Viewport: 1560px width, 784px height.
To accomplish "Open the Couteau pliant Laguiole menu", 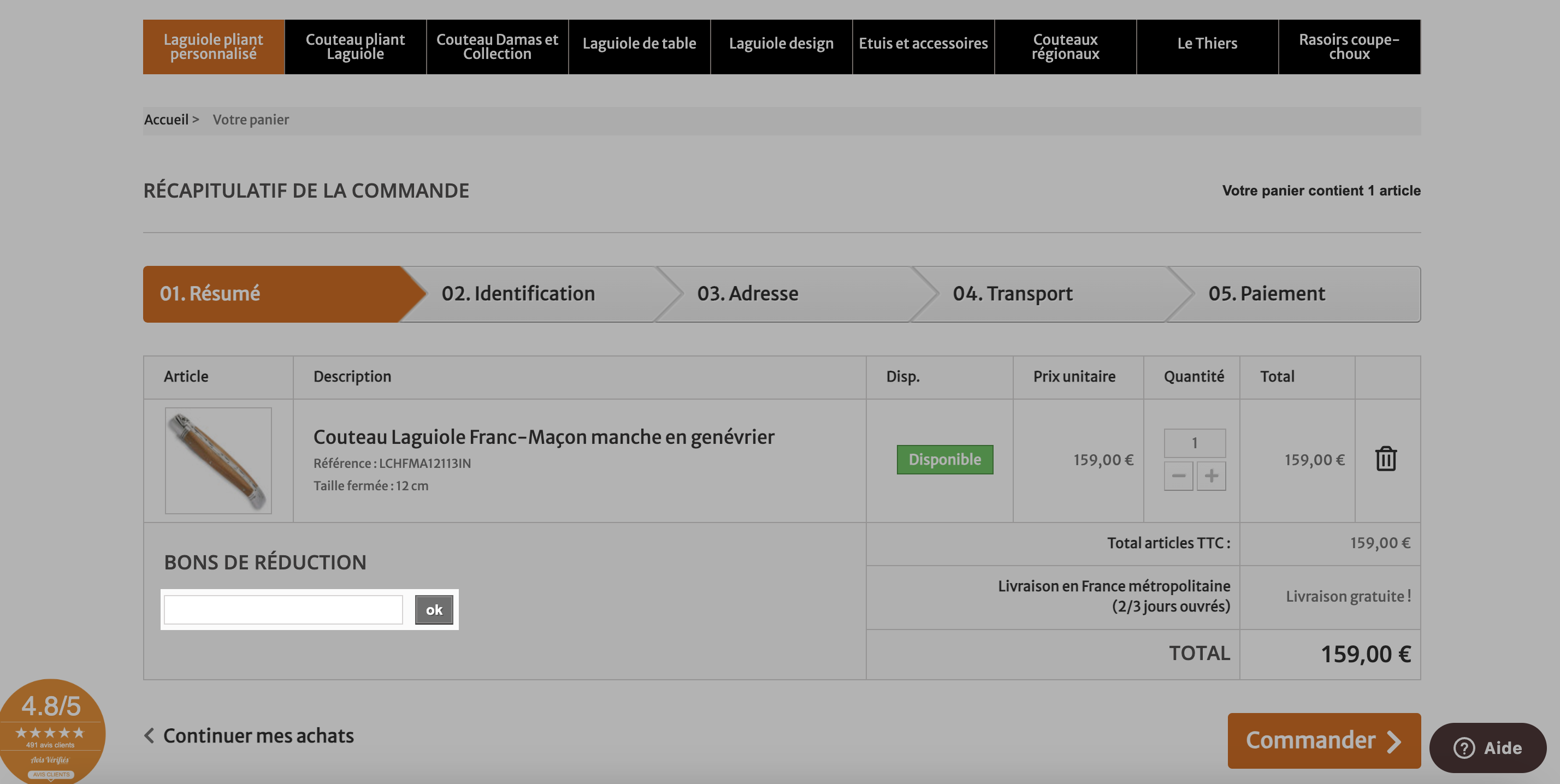I will pyautogui.click(x=356, y=46).
